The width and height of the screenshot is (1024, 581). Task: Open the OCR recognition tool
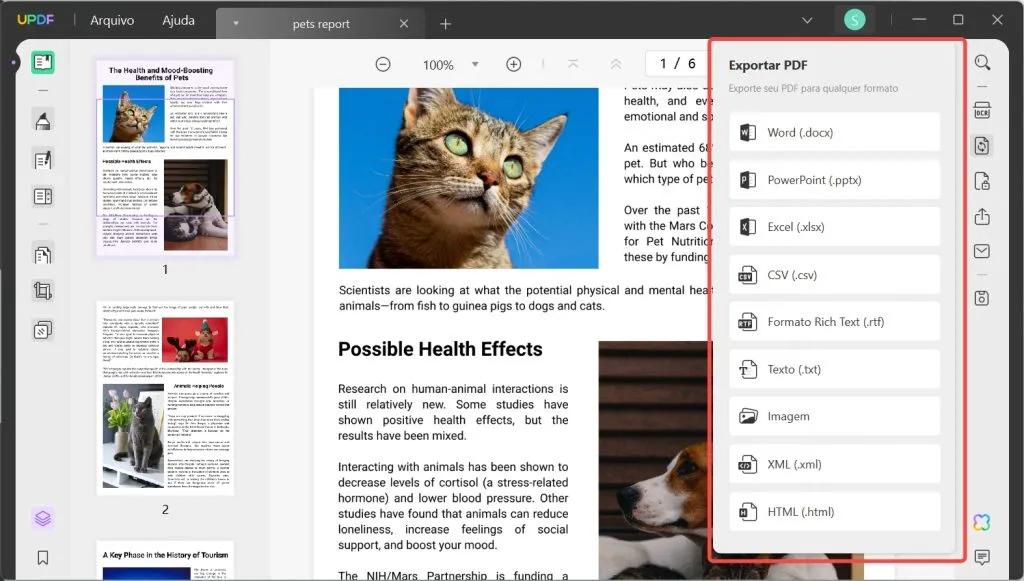pos(982,110)
